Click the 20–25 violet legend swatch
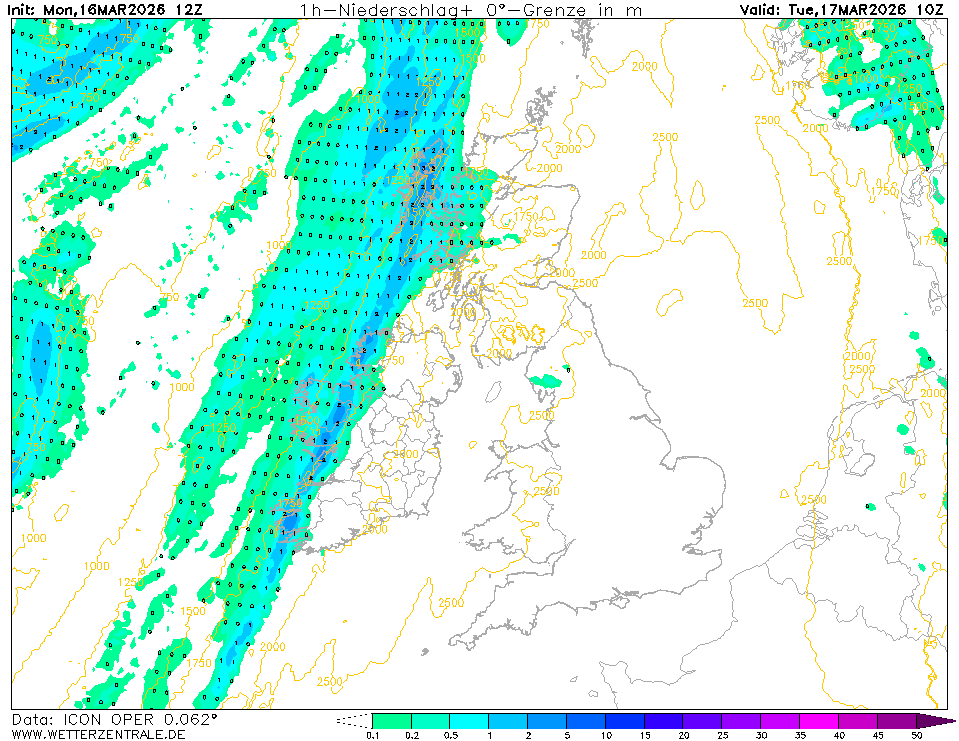The width and height of the screenshot is (959, 741). (x=703, y=720)
